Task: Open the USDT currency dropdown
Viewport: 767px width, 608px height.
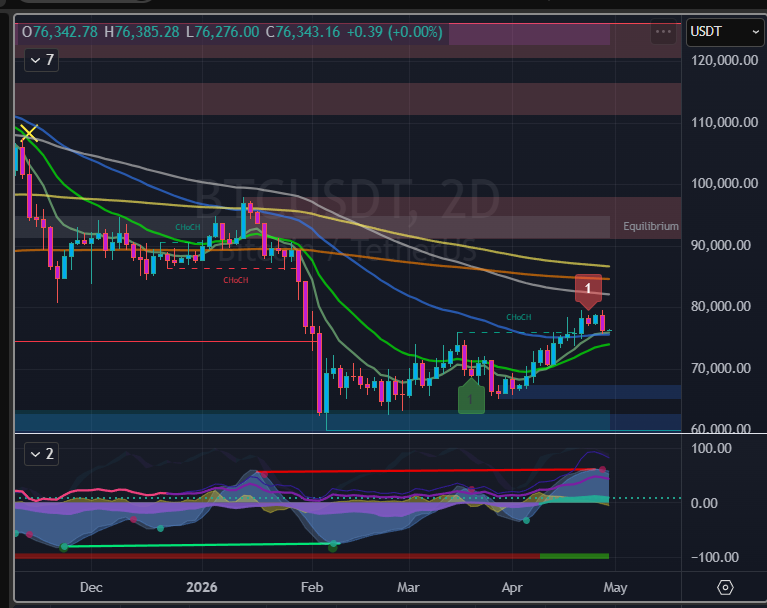Action: [x=724, y=32]
